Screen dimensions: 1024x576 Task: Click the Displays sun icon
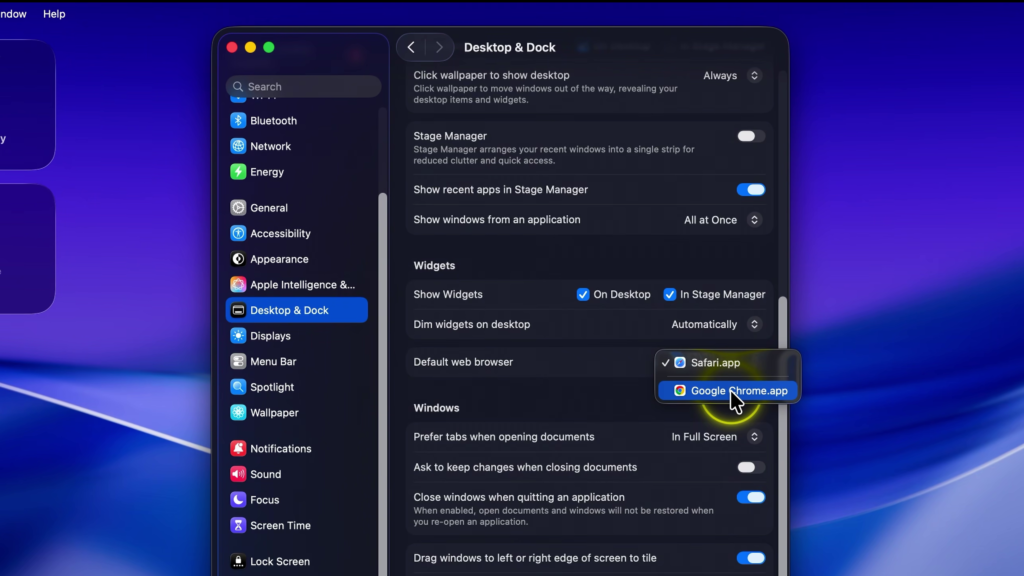[x=238, y=336]
